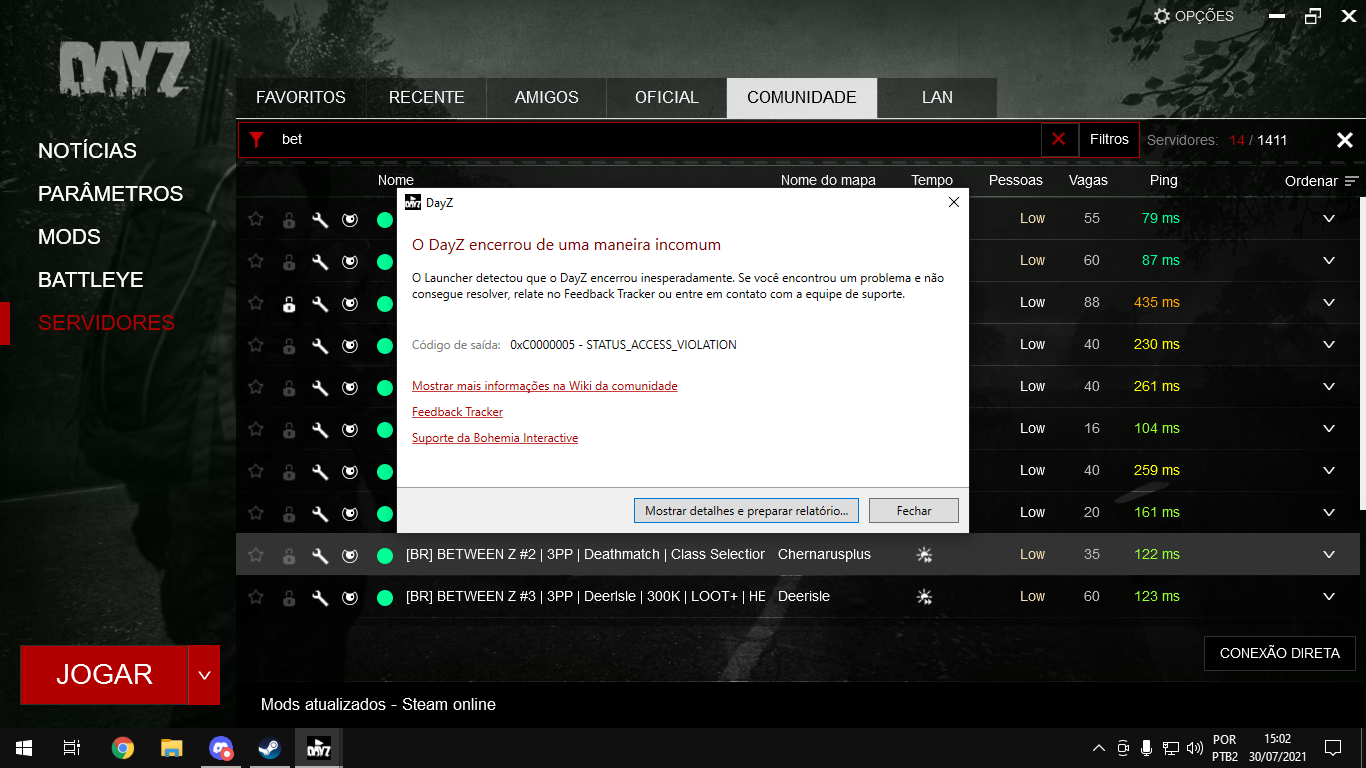This screenshot has height=768, width=1366.
Task: Open Suporte da Bohemia Interactive link
Action: [495, 438]
